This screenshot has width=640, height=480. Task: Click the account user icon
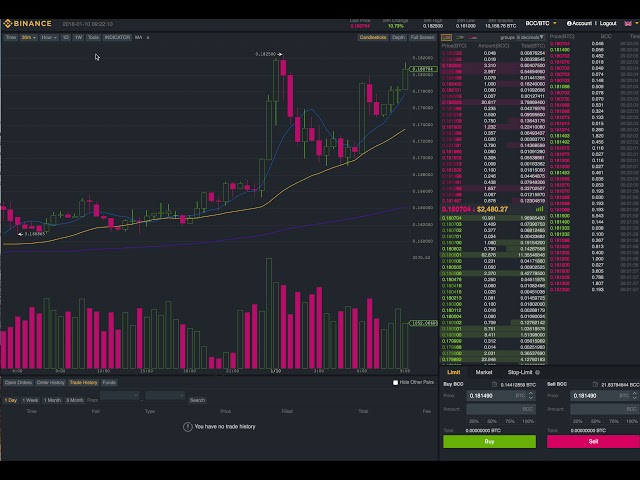[x=569, y=24]
